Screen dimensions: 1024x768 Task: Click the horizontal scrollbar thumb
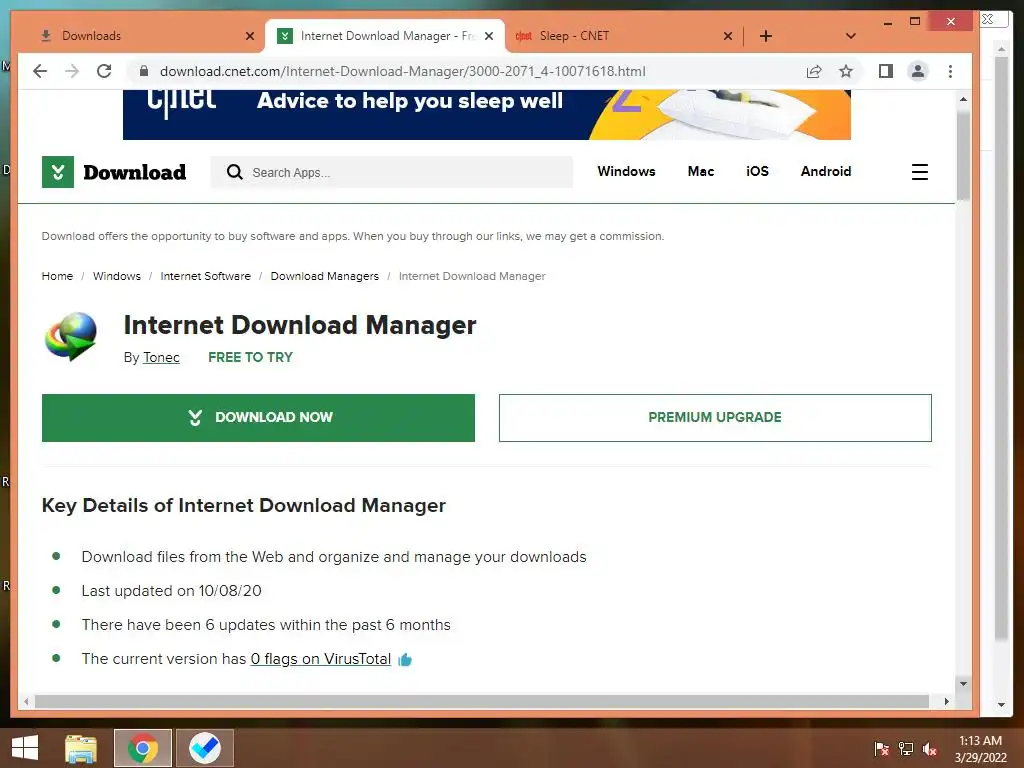pyautogui.click(x=481, y=701)
